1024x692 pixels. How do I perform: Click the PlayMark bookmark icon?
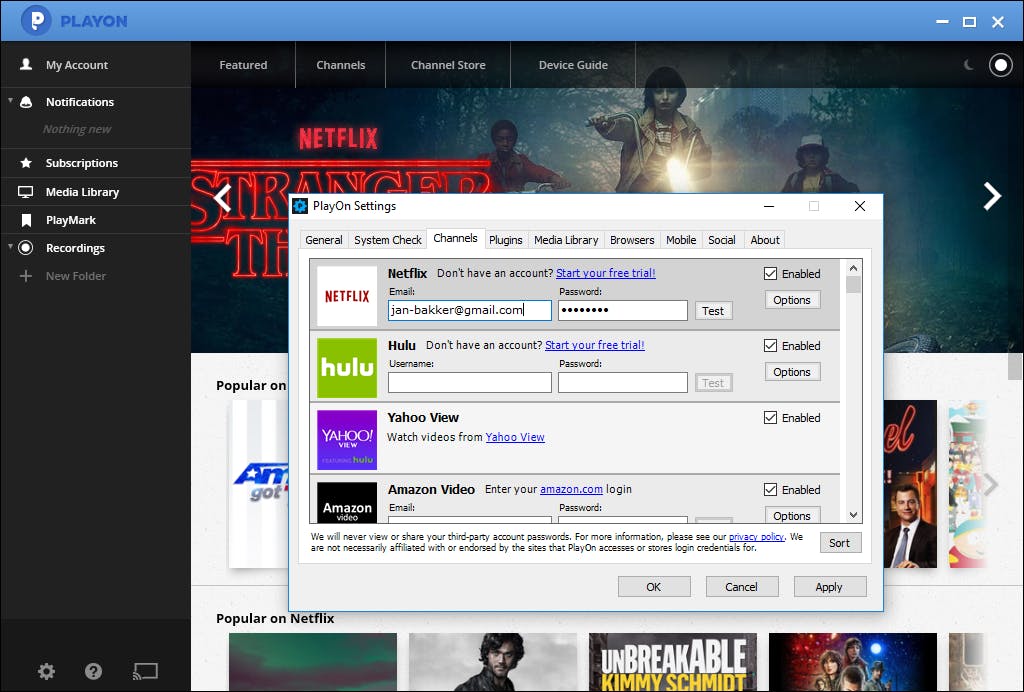(x=26, y=220)
